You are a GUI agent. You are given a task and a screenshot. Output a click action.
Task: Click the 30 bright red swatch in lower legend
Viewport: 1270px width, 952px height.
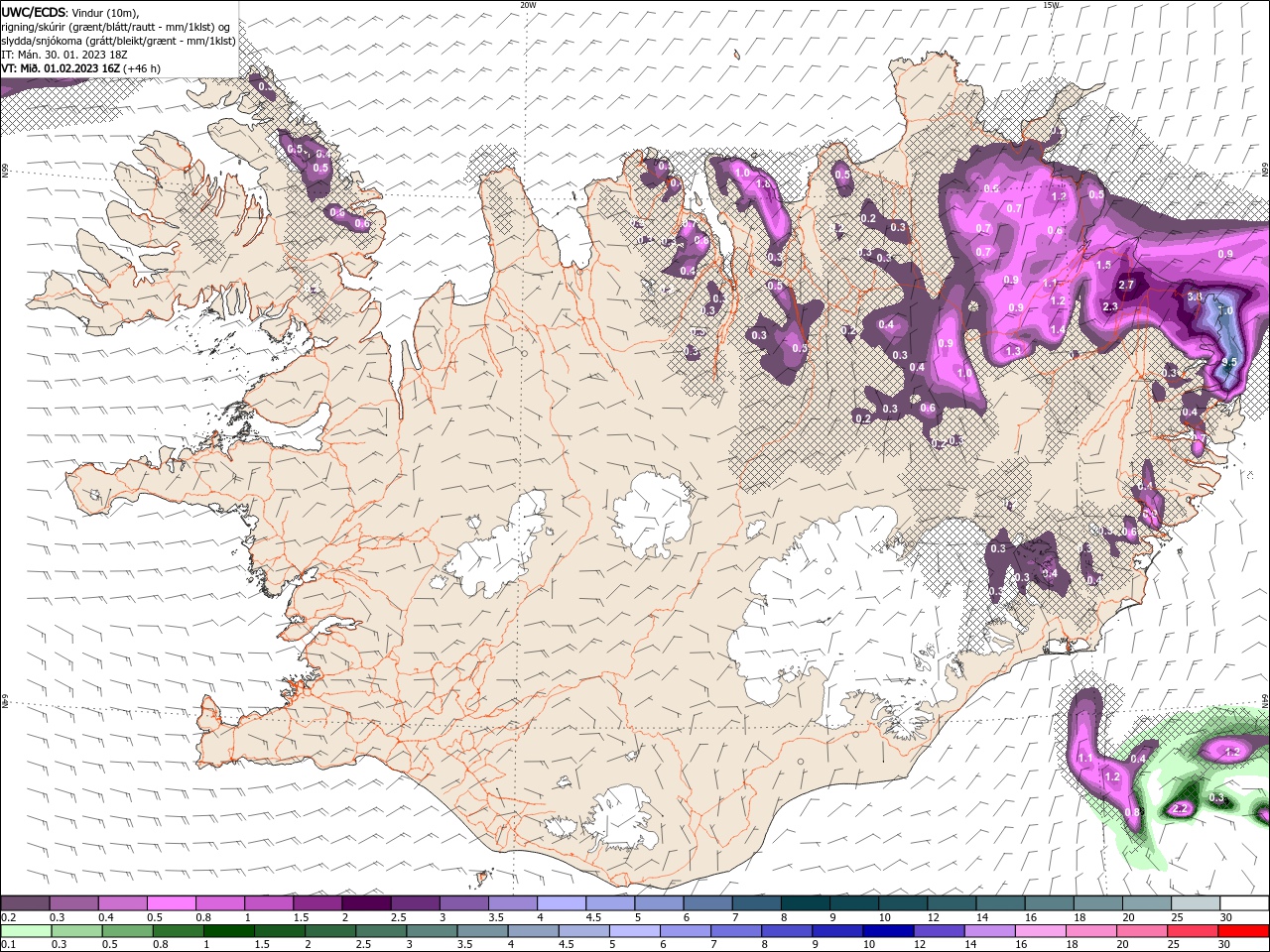pos(1244,931)
